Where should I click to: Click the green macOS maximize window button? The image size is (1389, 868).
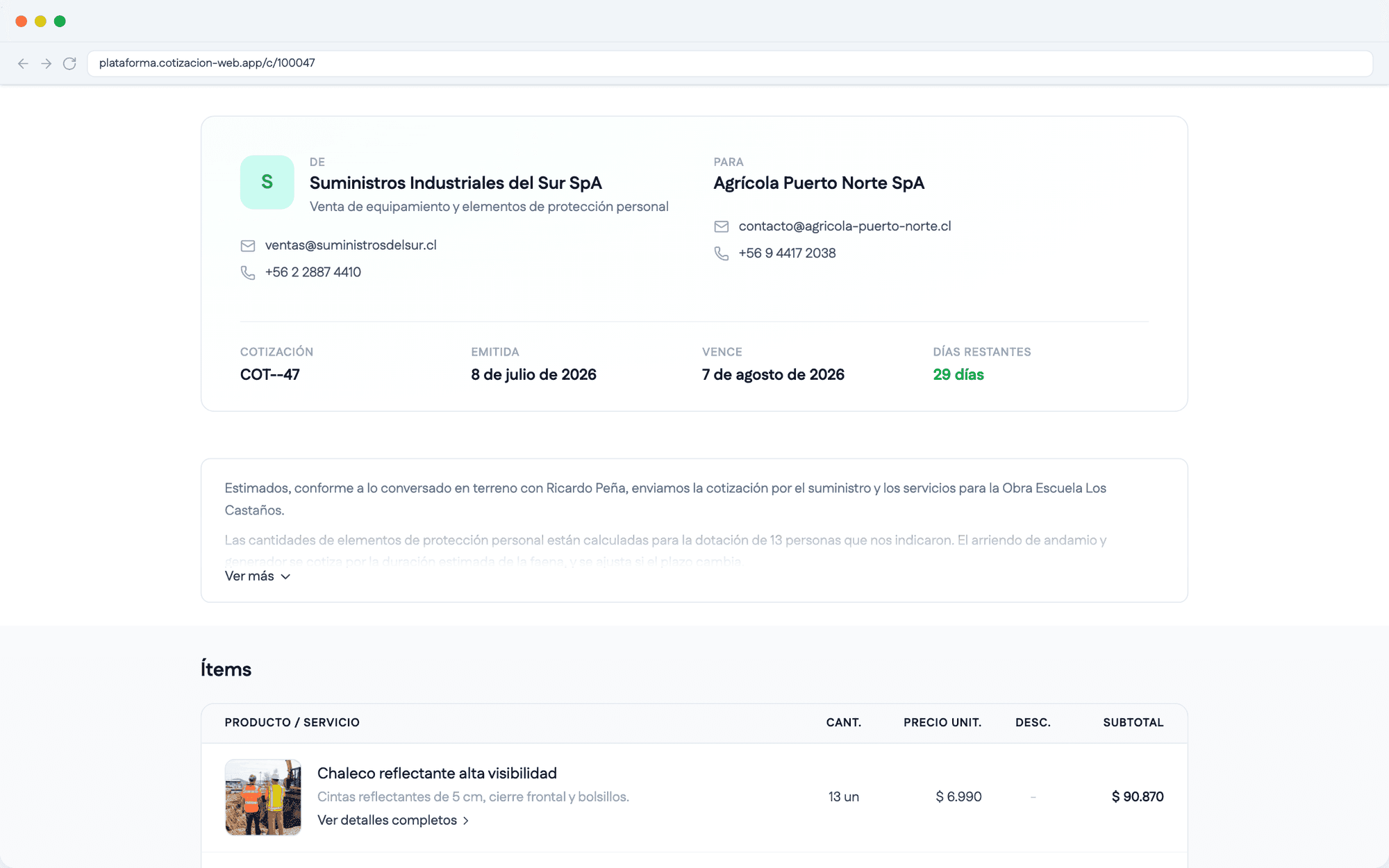click(60, 22)
